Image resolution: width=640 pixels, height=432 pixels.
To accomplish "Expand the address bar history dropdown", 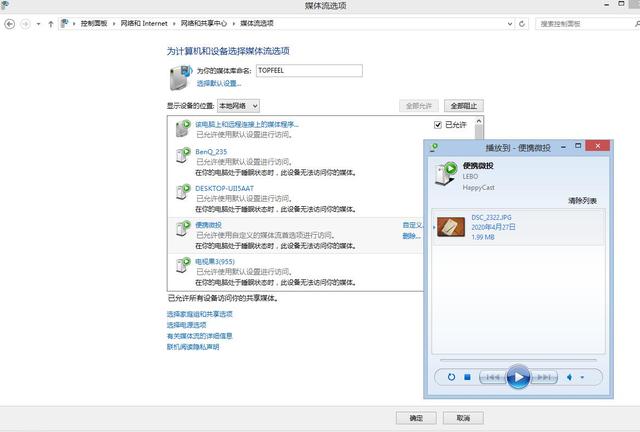I will pyautogui.click(x=510, y=24).
